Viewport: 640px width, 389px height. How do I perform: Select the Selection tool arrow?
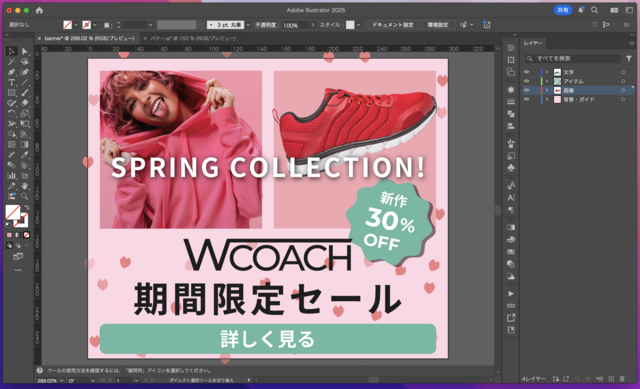point(11,51)
